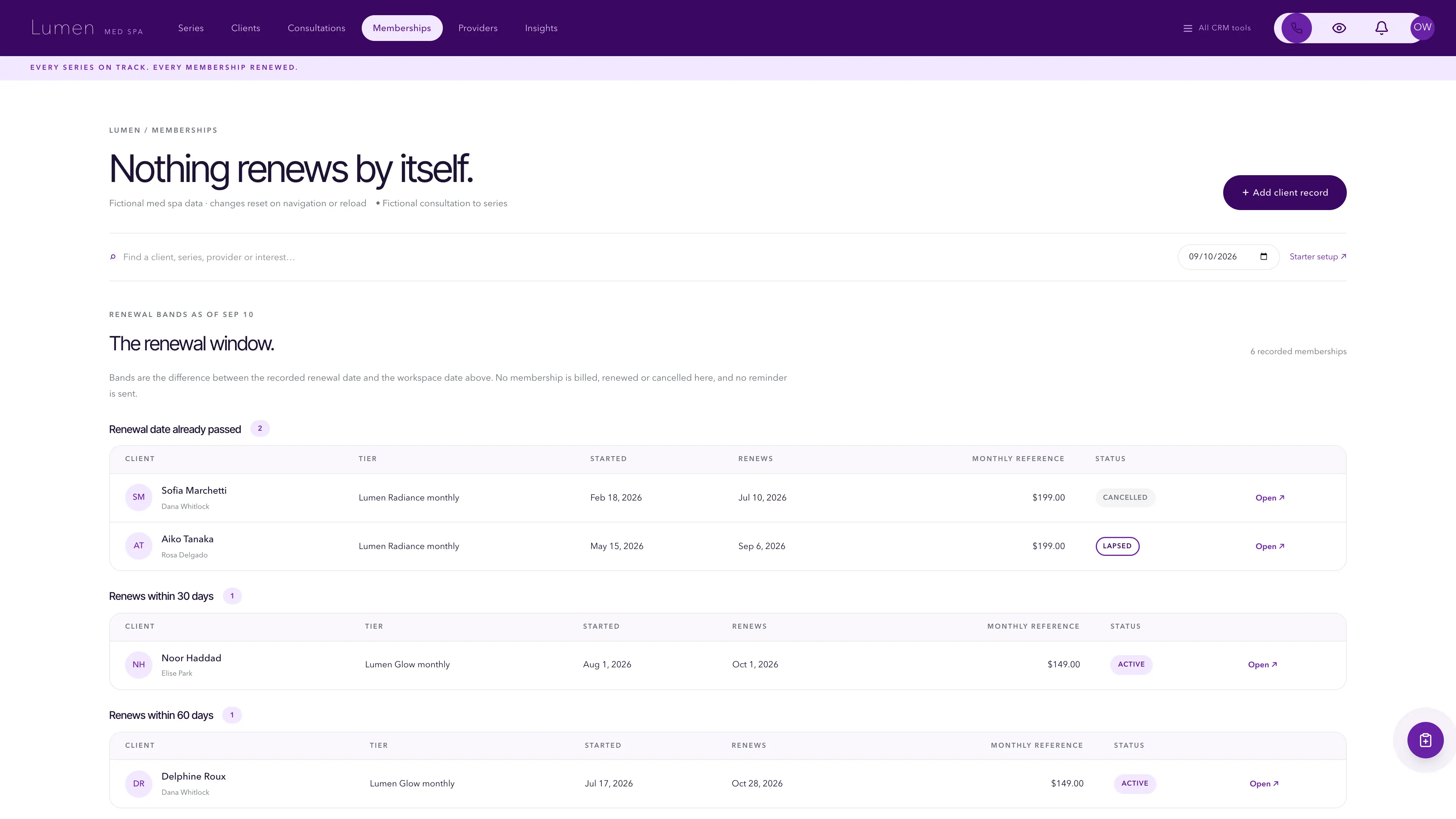Switch to the Consultations tab
The height and width of the screenshot is (819, 1456).
point(316,28)
